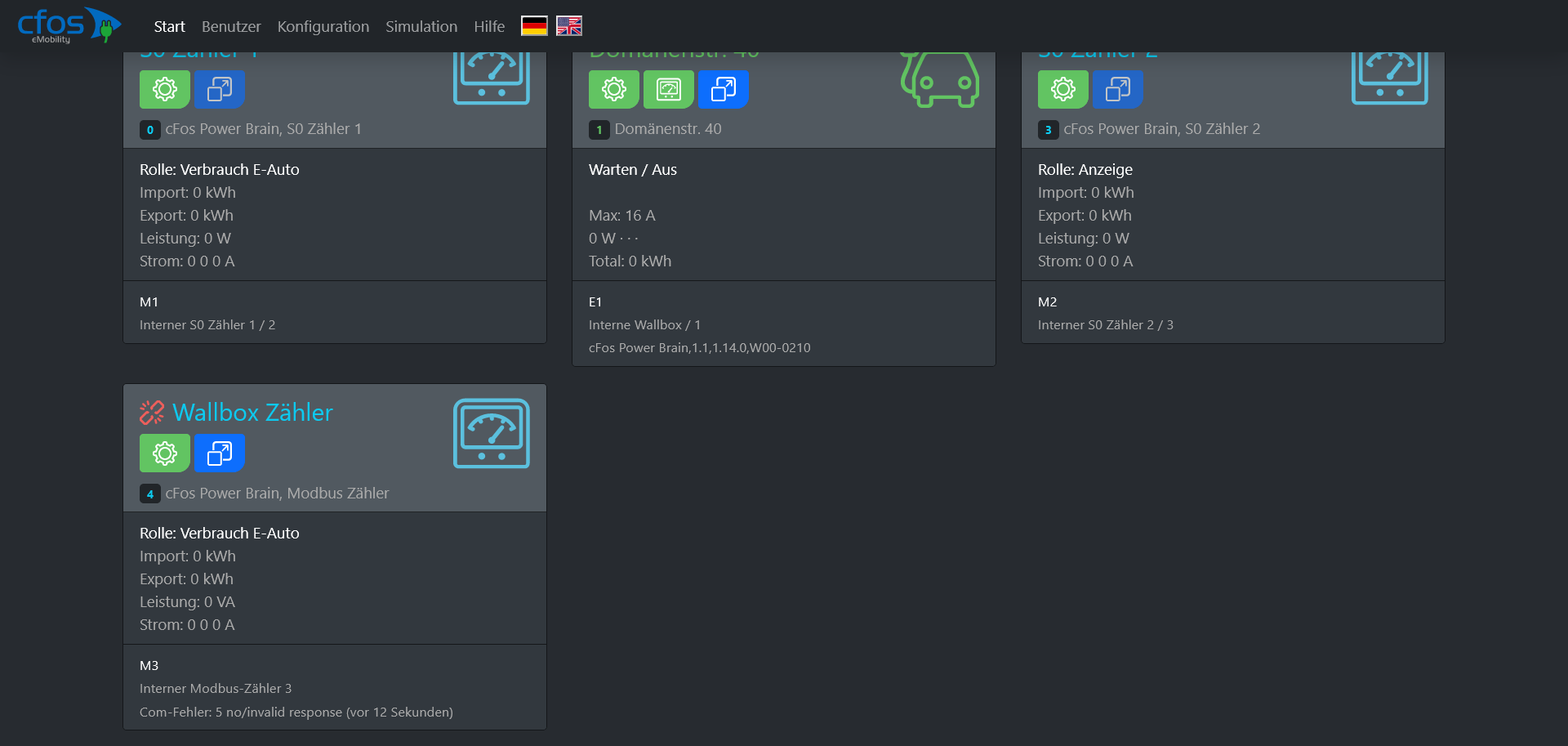Click 'Warten / Aus' status text
The height and width of the screenshot is (746, 1568).
pyautogui.click(x=633, y=170)
